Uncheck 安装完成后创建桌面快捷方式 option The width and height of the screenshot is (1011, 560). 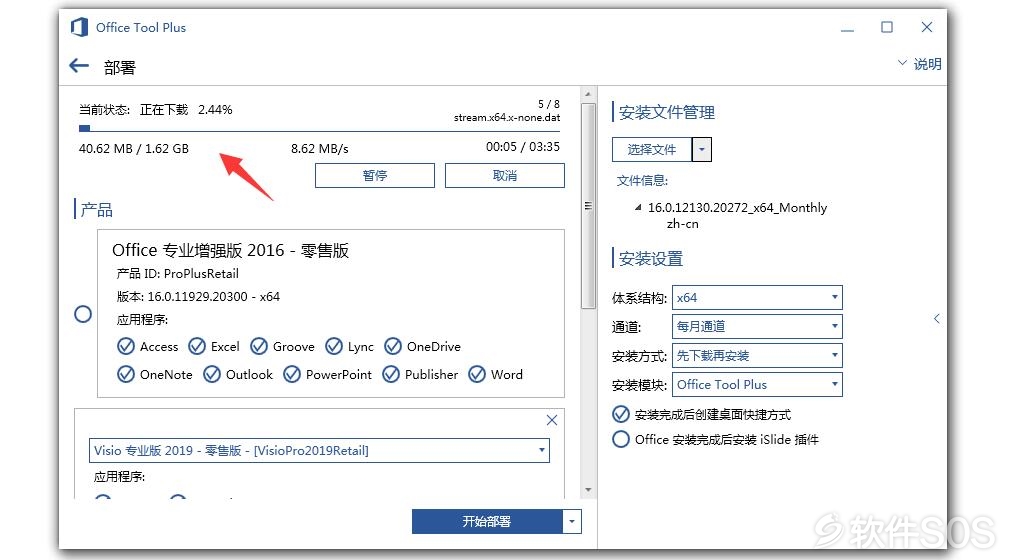point(620,414)
